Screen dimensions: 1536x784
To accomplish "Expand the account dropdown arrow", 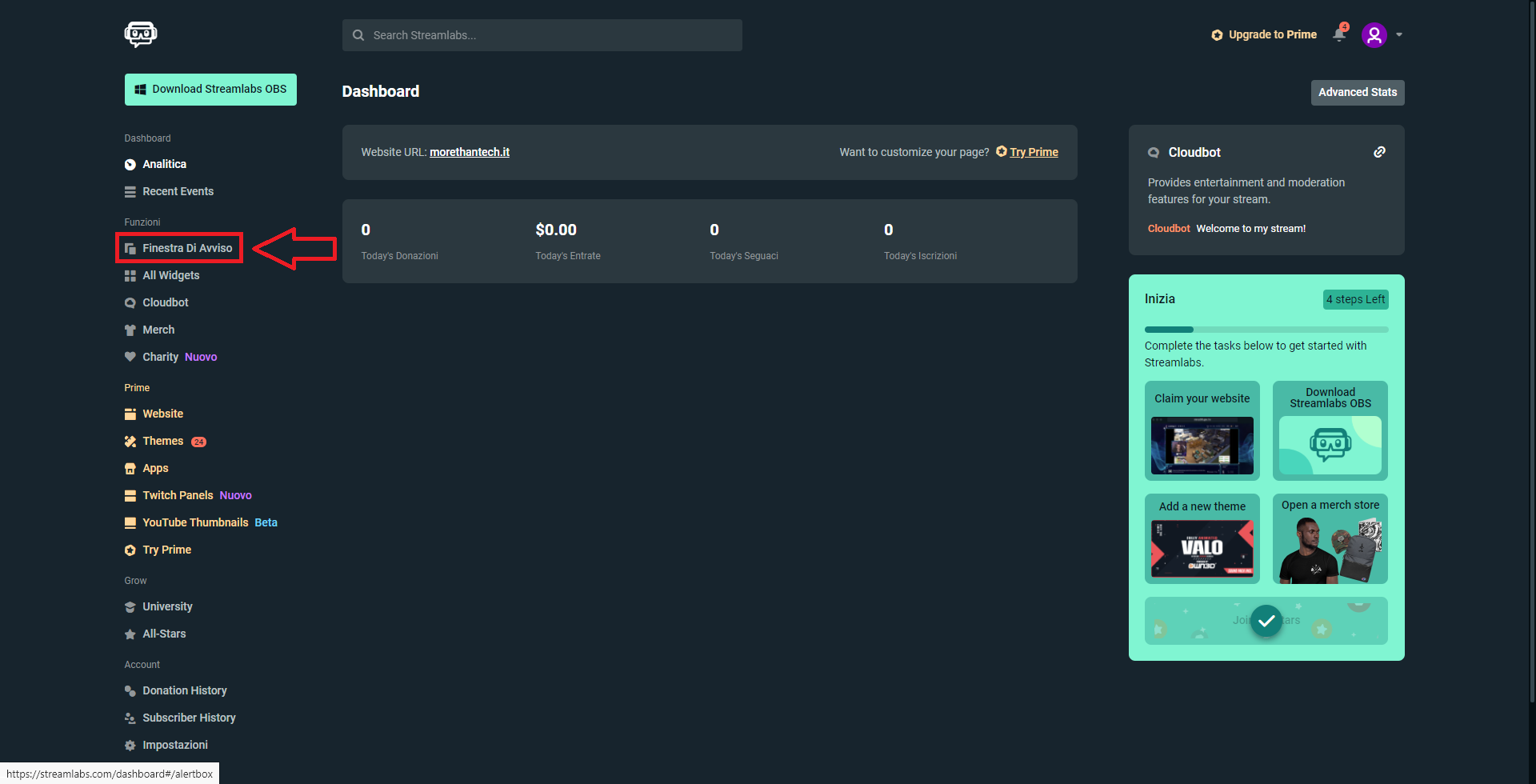I will (1399, 34).
